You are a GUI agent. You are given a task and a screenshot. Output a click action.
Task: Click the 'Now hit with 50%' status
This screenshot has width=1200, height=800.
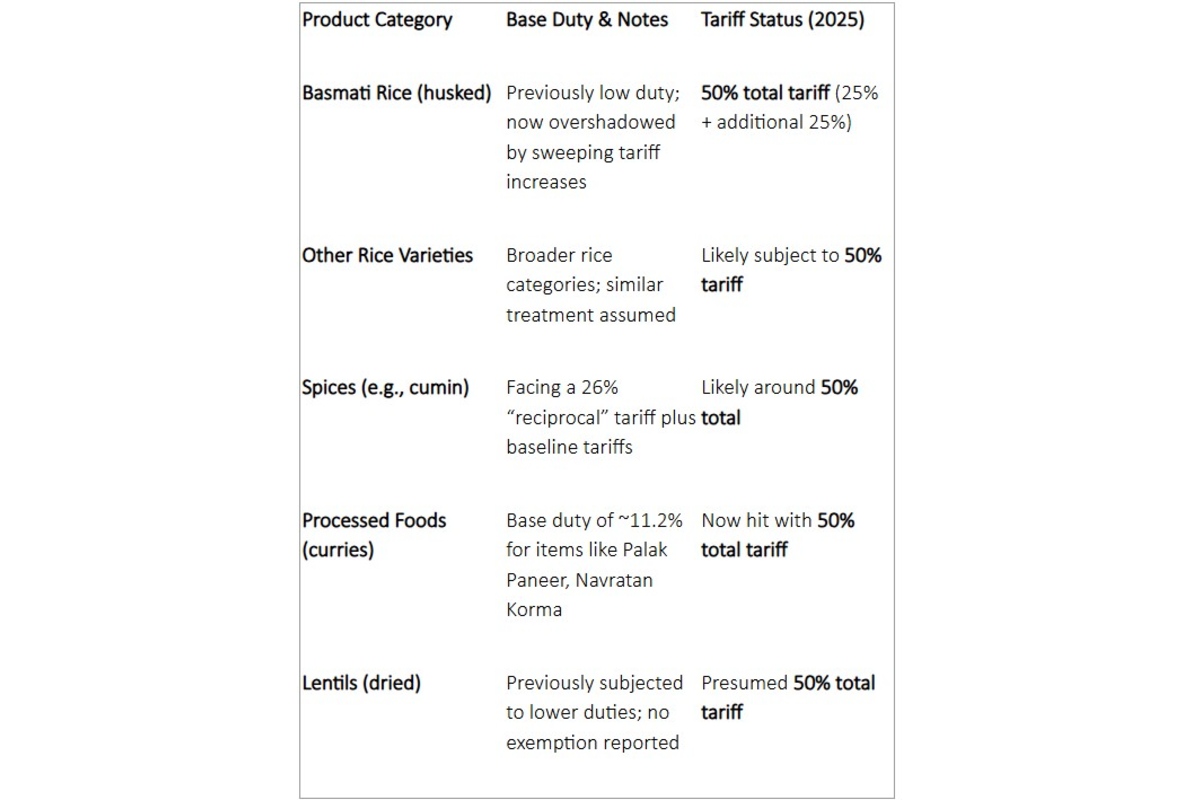(x=777, y=521)
